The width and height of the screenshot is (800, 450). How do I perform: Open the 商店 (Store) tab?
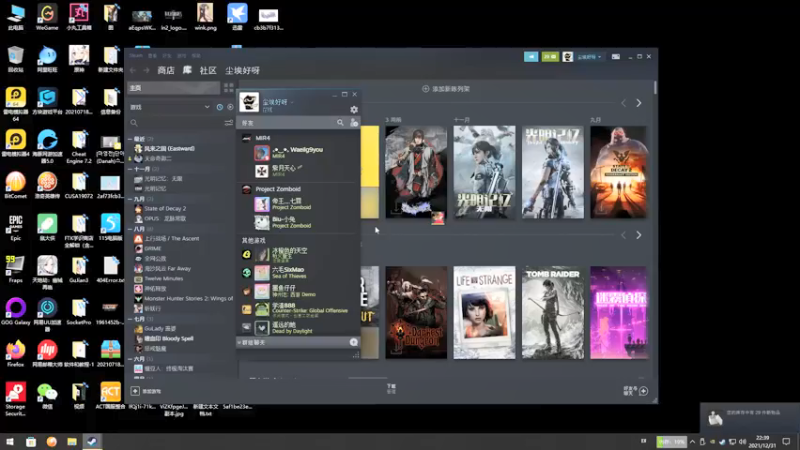pyautogui.click(x=166, y=70)
